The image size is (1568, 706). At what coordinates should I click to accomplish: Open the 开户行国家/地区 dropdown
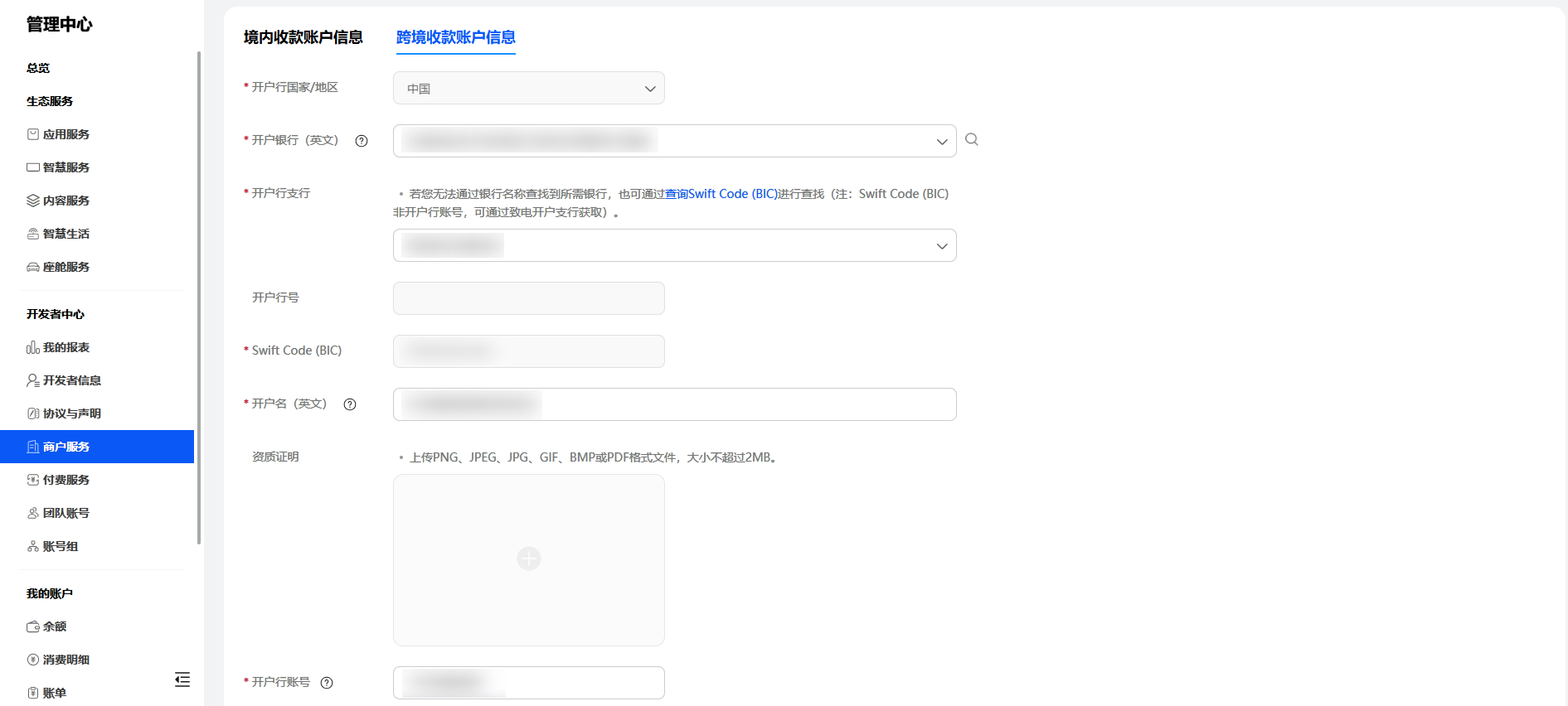(529, 88)
